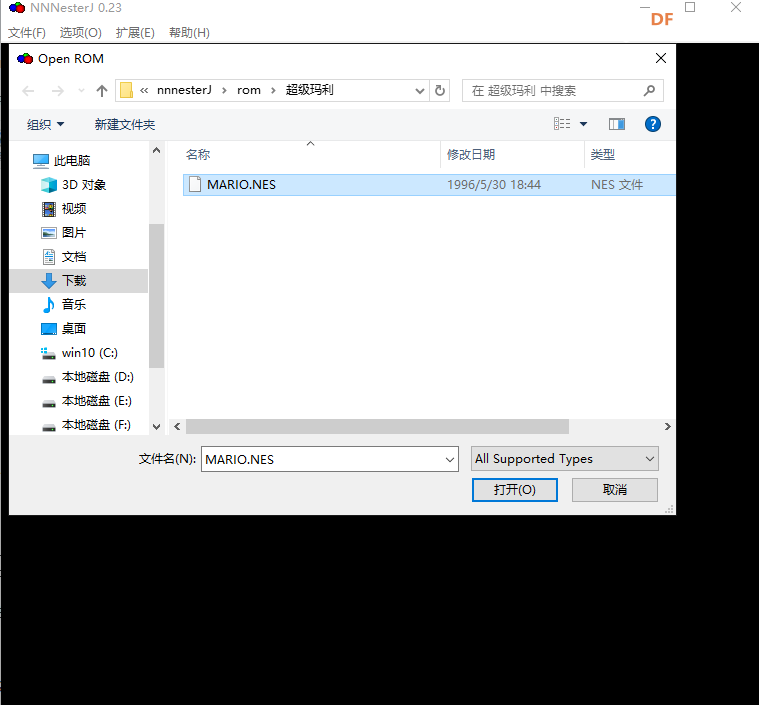759x705 pixels.
Task: Expand the 组织 dropdown menu
Action: (45, 125)
